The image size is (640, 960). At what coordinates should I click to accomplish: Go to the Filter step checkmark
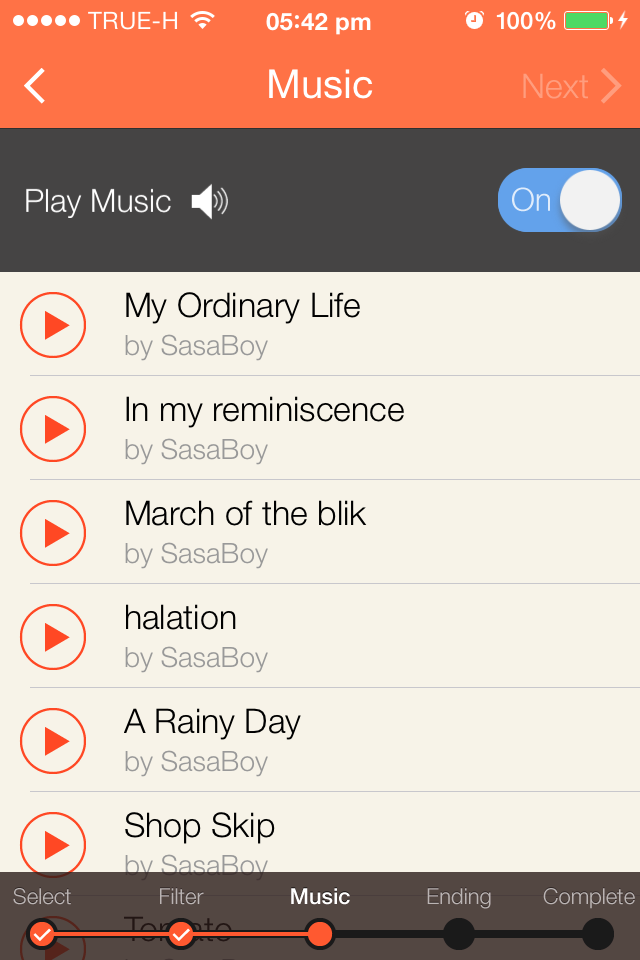tap(180, 934)
